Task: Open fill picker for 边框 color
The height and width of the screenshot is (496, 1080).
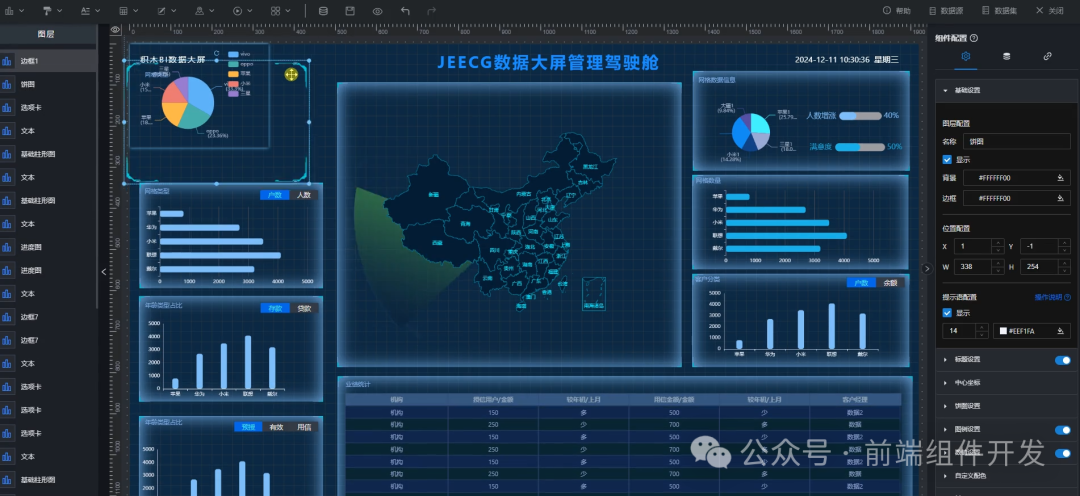Action: (x=1061, y=198)
